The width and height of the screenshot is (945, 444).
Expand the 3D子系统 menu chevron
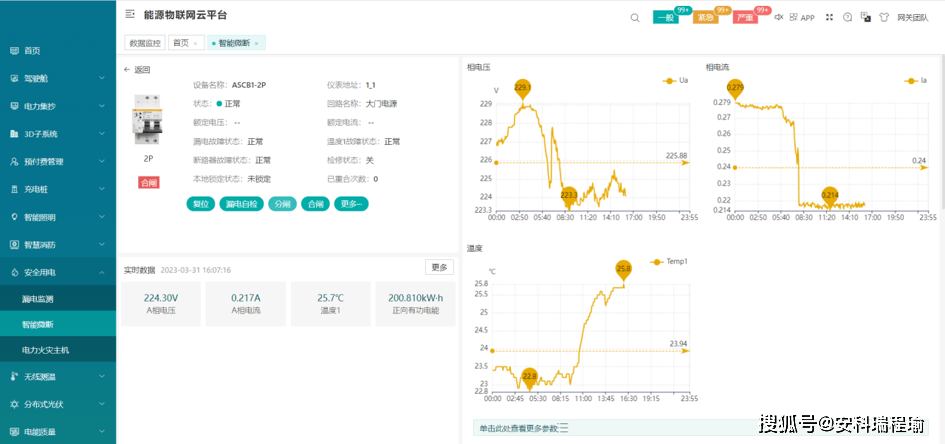[101, 134]
